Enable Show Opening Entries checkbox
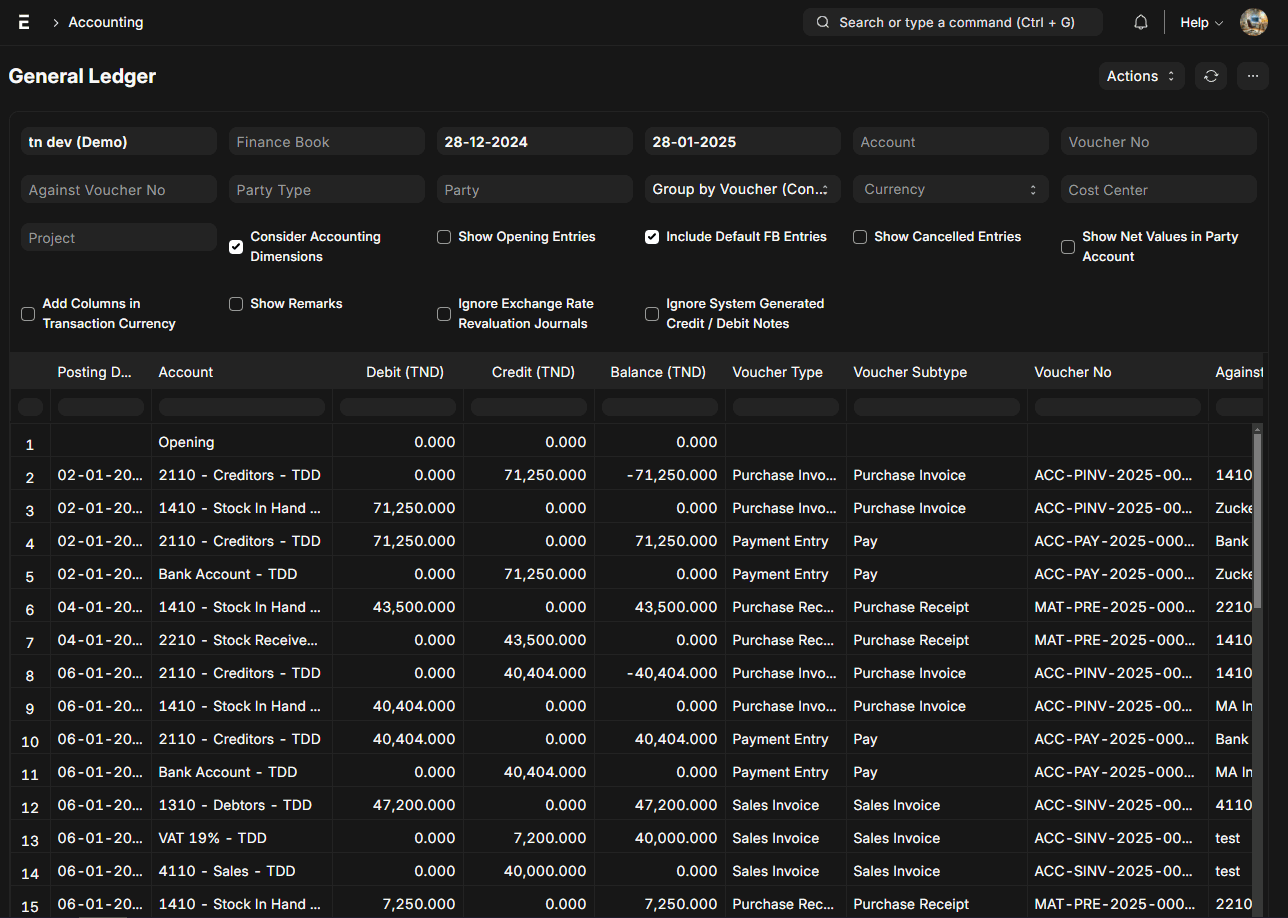Screen dimensions: 1288x918 (444, 237)
